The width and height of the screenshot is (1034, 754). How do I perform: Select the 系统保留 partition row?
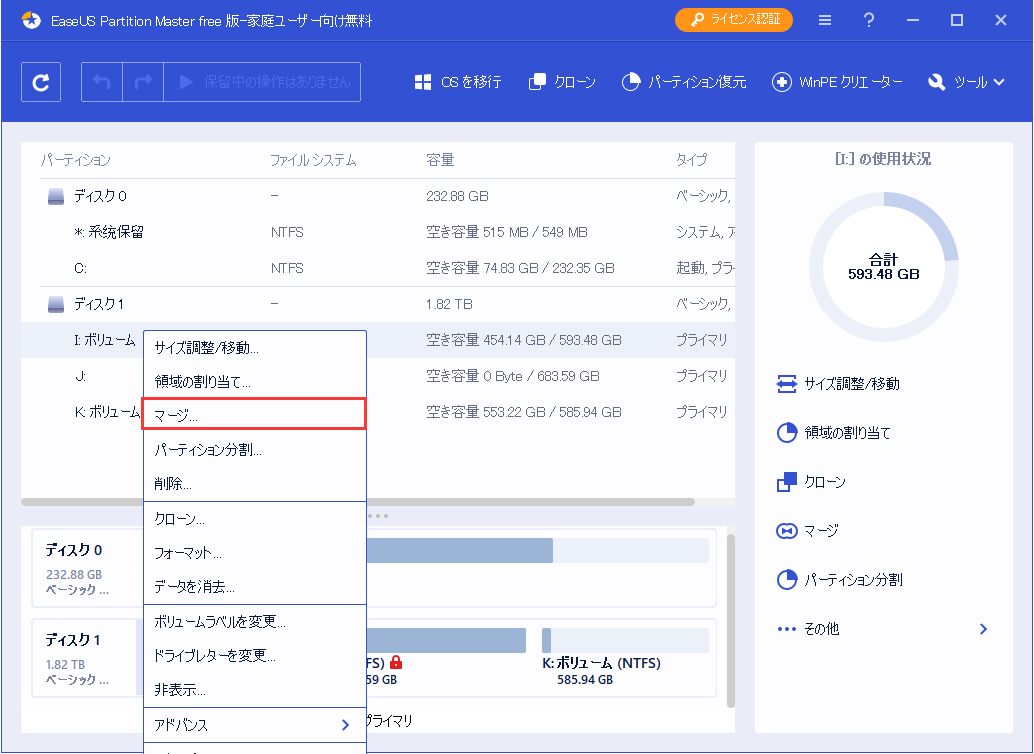pyautogui.click(x=378, y=232)
